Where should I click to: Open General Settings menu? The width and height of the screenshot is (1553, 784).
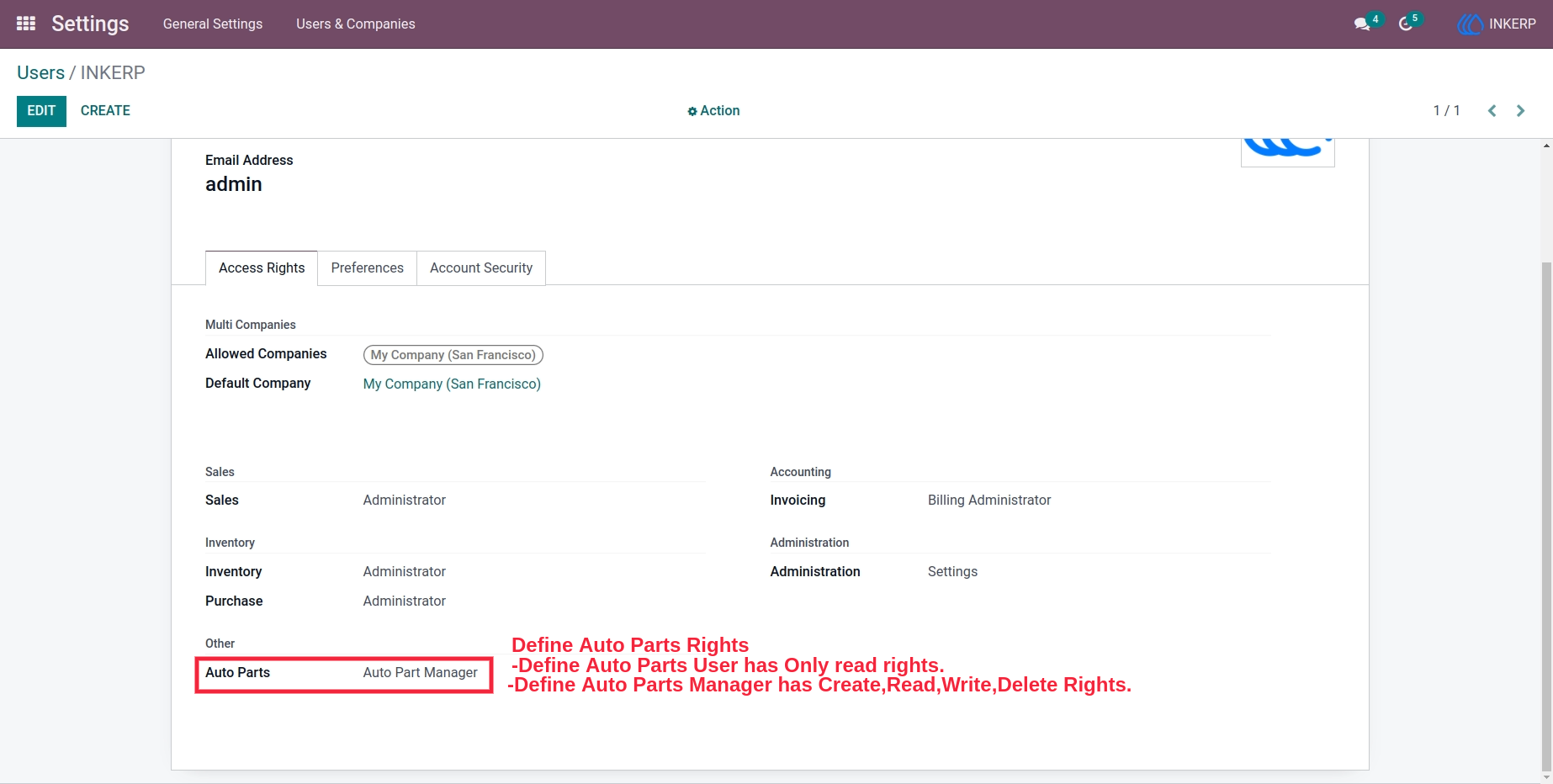point(213,24)
